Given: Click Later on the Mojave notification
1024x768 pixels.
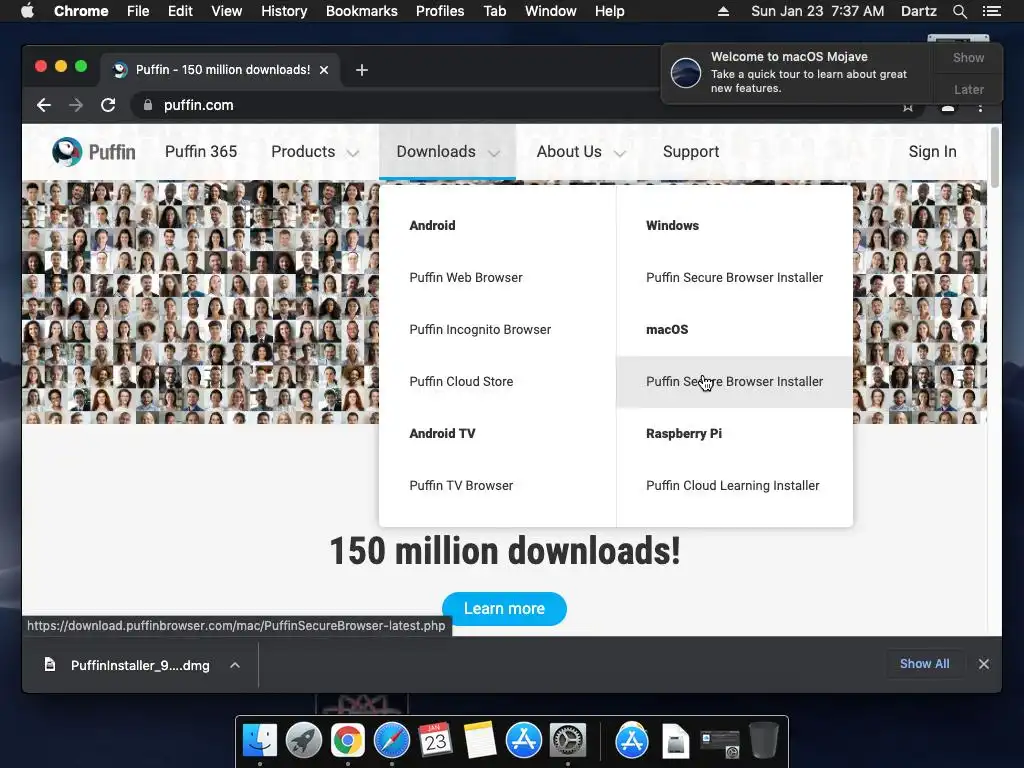Looking at the screenshot, I should click(x=968, y=89).
